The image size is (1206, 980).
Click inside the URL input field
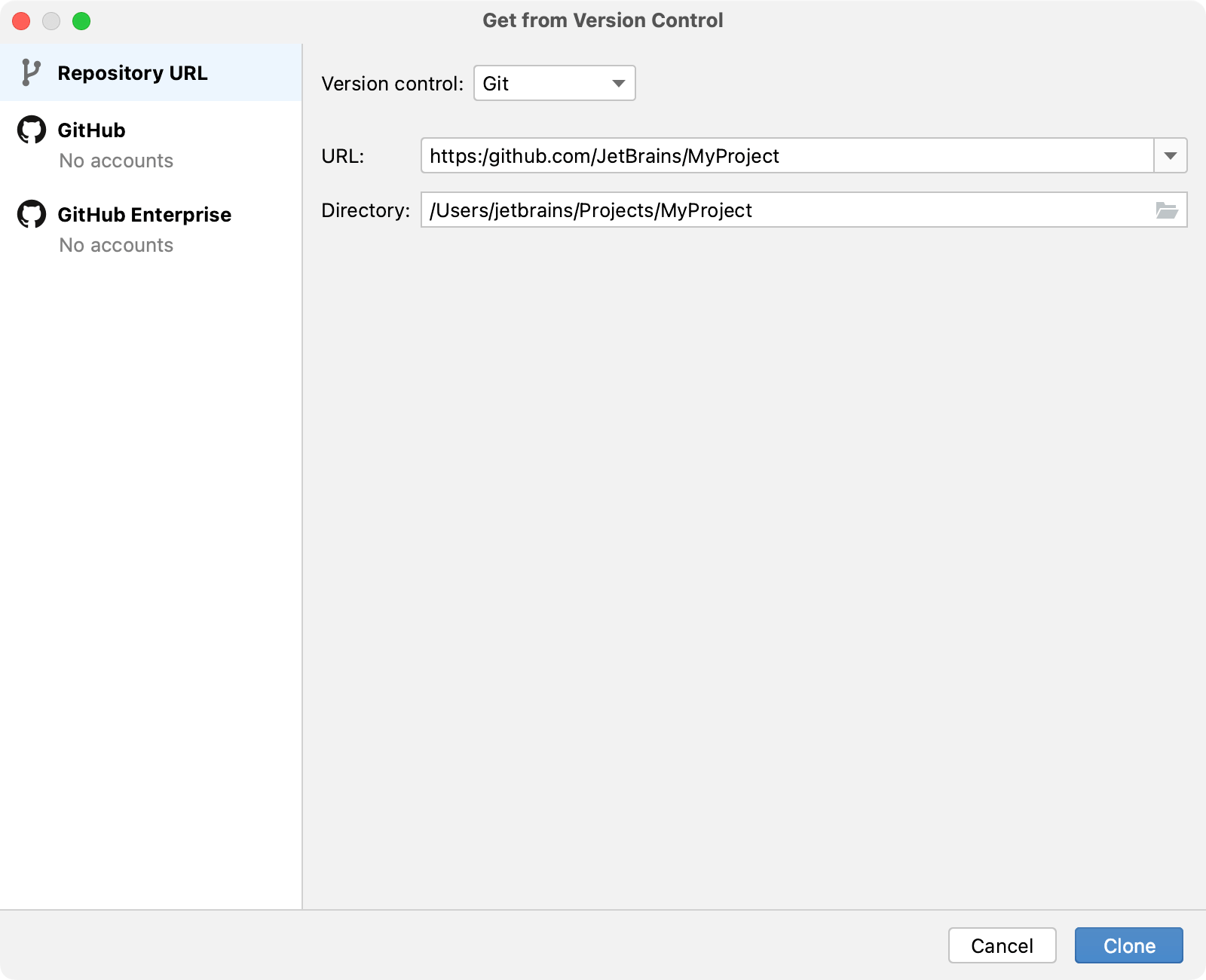[x=754, y=156]
